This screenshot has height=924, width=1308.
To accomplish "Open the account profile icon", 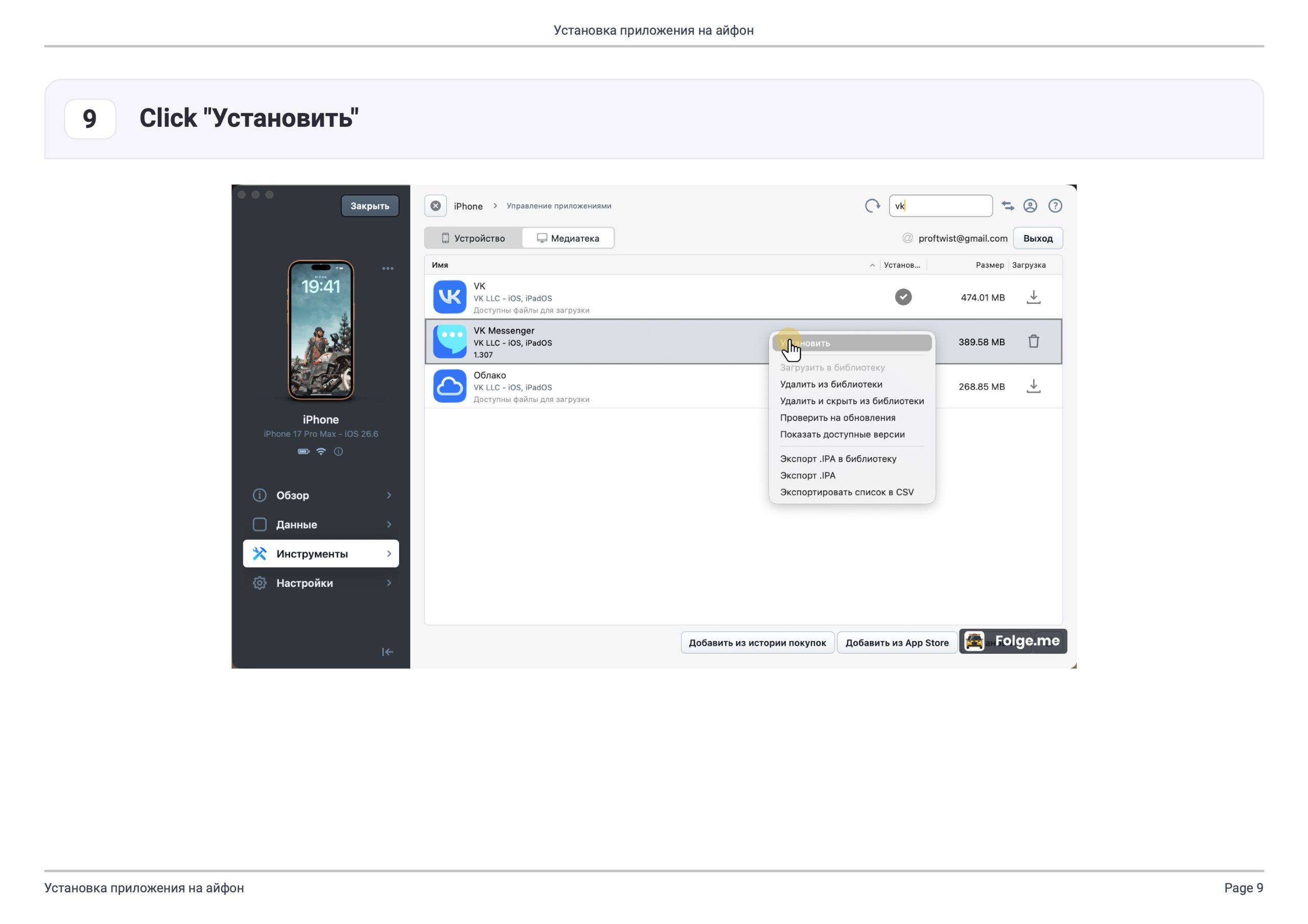I will (x=1030, y=206).
